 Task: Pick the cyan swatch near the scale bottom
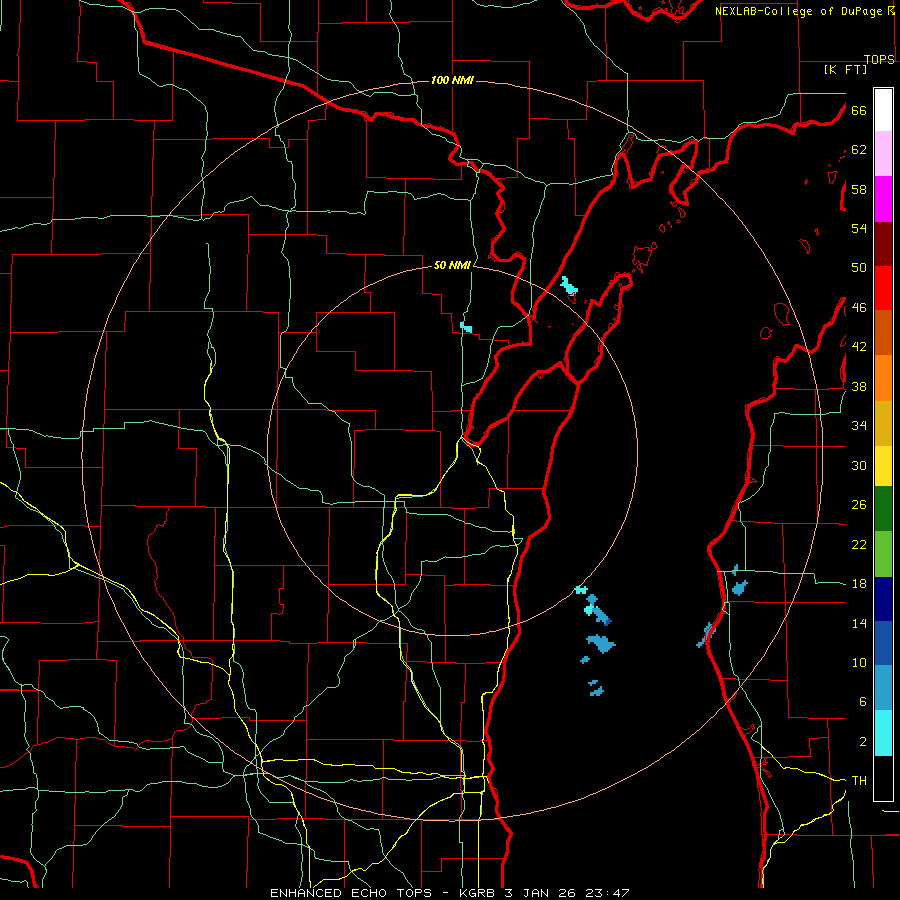coord(883,733)
